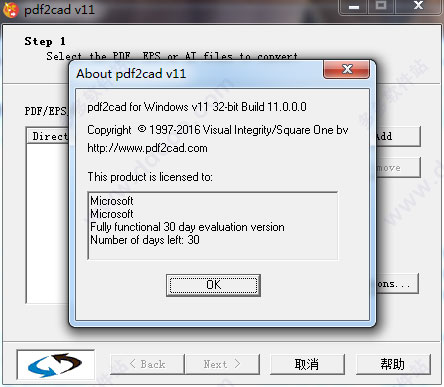Click the Directory column header in file list
This screenshot has height=387, width=444.
[49, 136]
